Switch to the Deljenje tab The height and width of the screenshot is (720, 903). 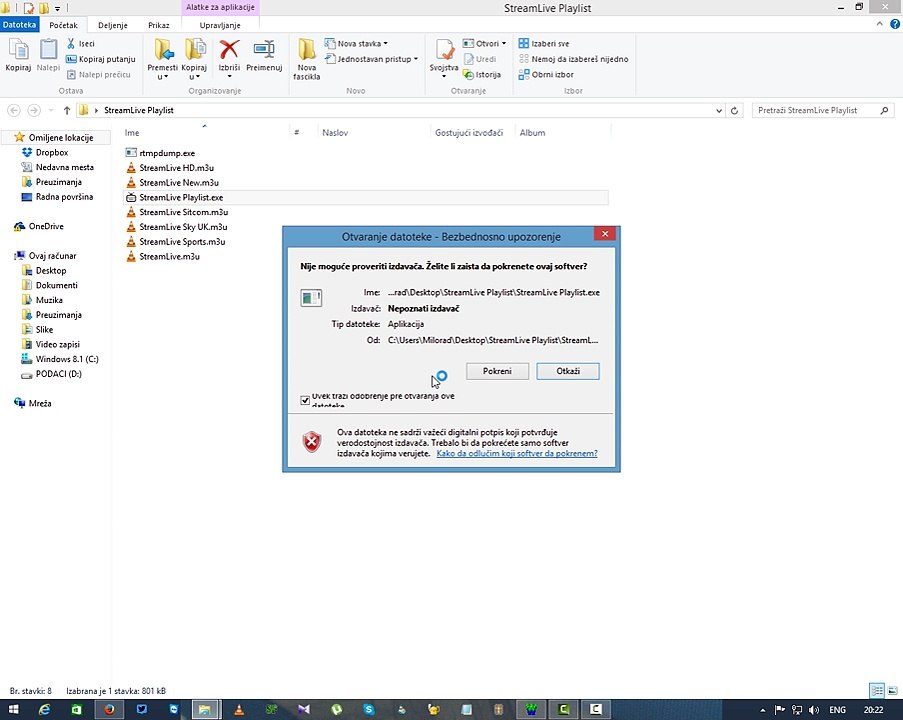[x=113, y=25]
